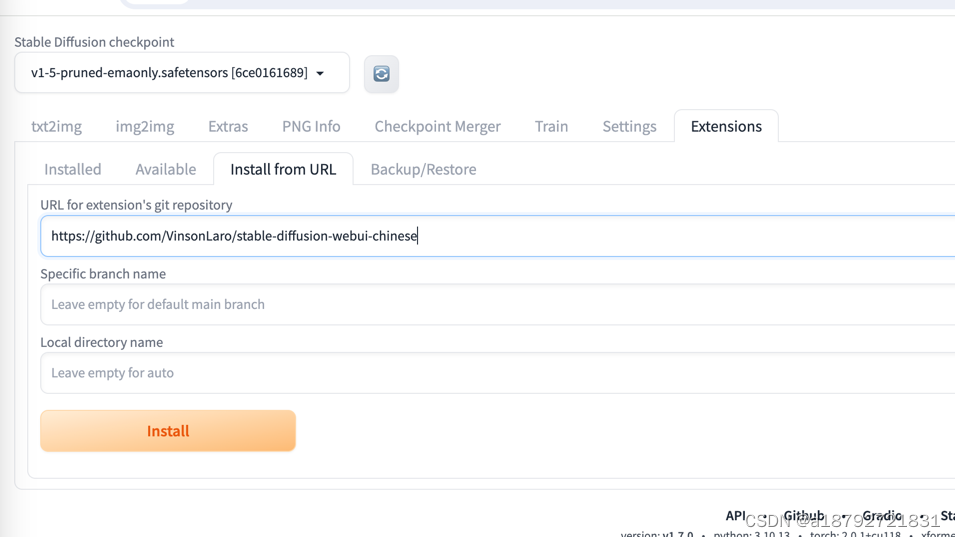Focus the Specific branch name field
The width and height of the screenshot is (955, 537).
[x=498, y=304]
